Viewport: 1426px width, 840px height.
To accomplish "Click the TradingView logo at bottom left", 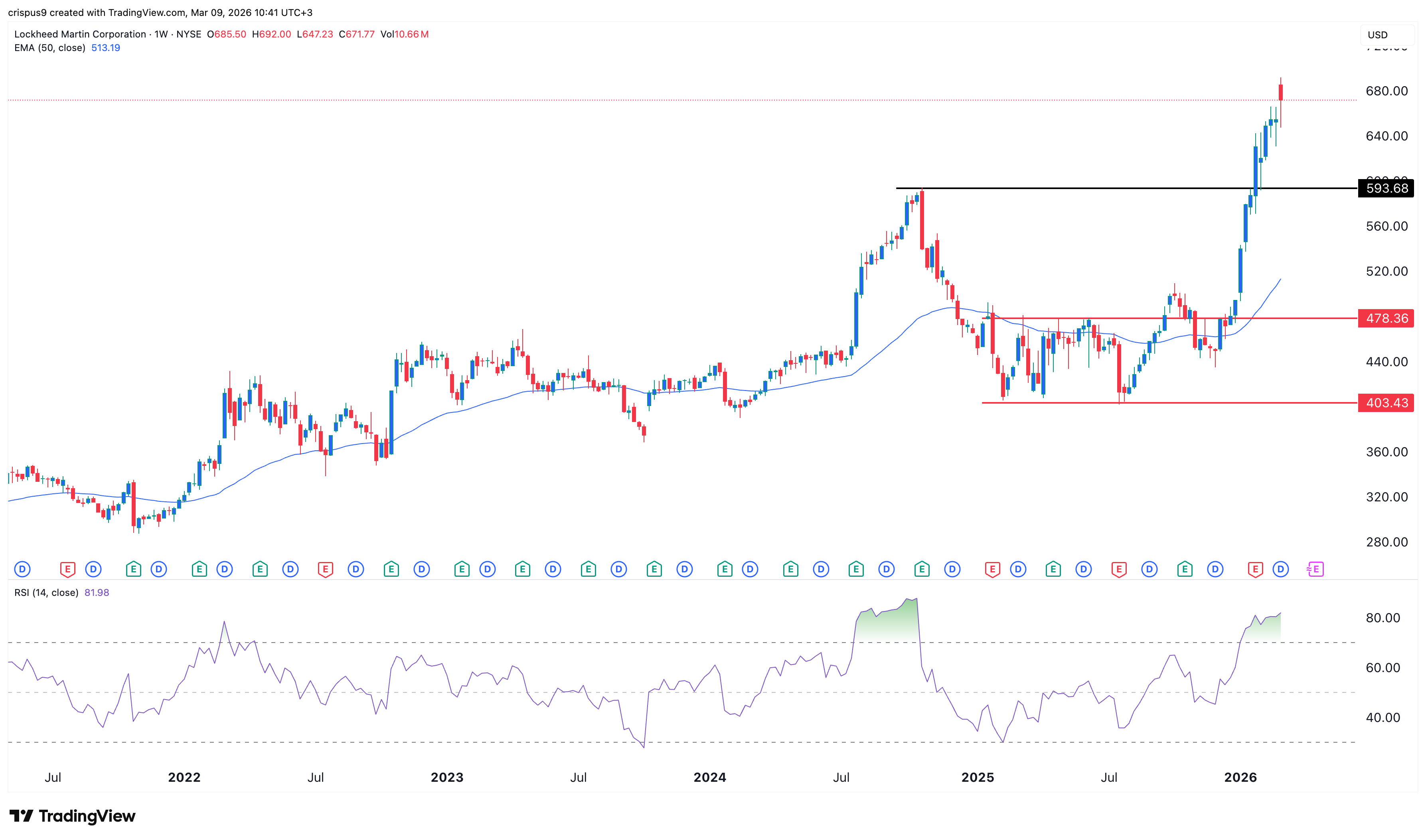I will coord(73,816).
